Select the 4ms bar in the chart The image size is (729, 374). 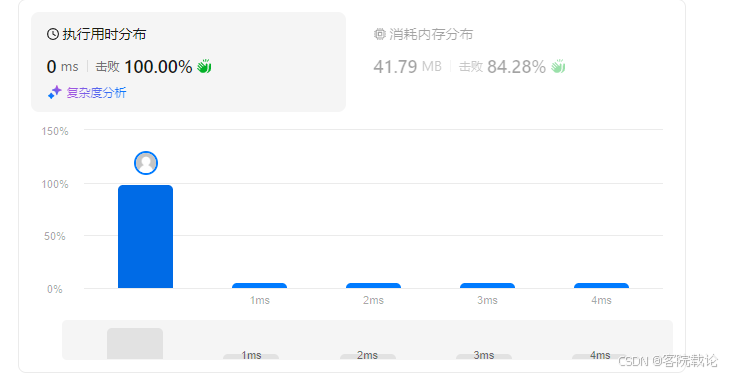pyautogui.click(x=601, y=286)
